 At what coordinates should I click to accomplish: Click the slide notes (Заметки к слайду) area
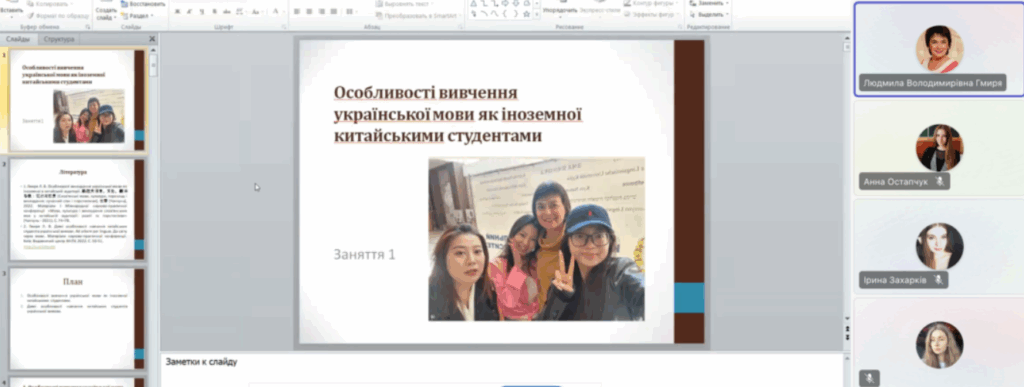tap(503, 369)
